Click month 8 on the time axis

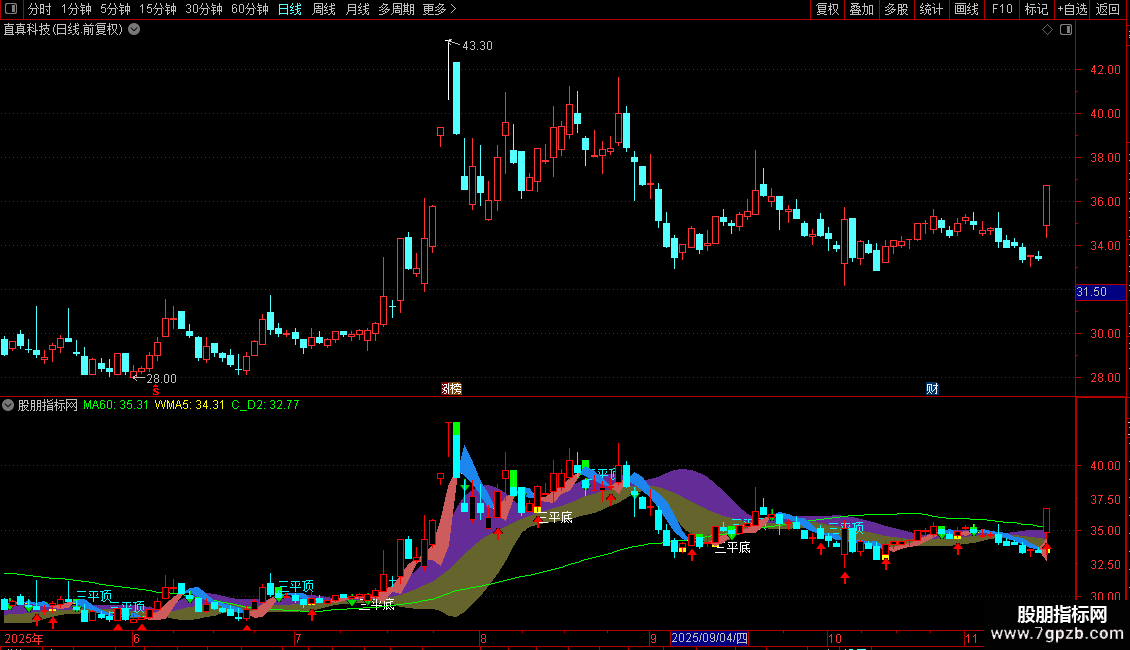(484, 638)
